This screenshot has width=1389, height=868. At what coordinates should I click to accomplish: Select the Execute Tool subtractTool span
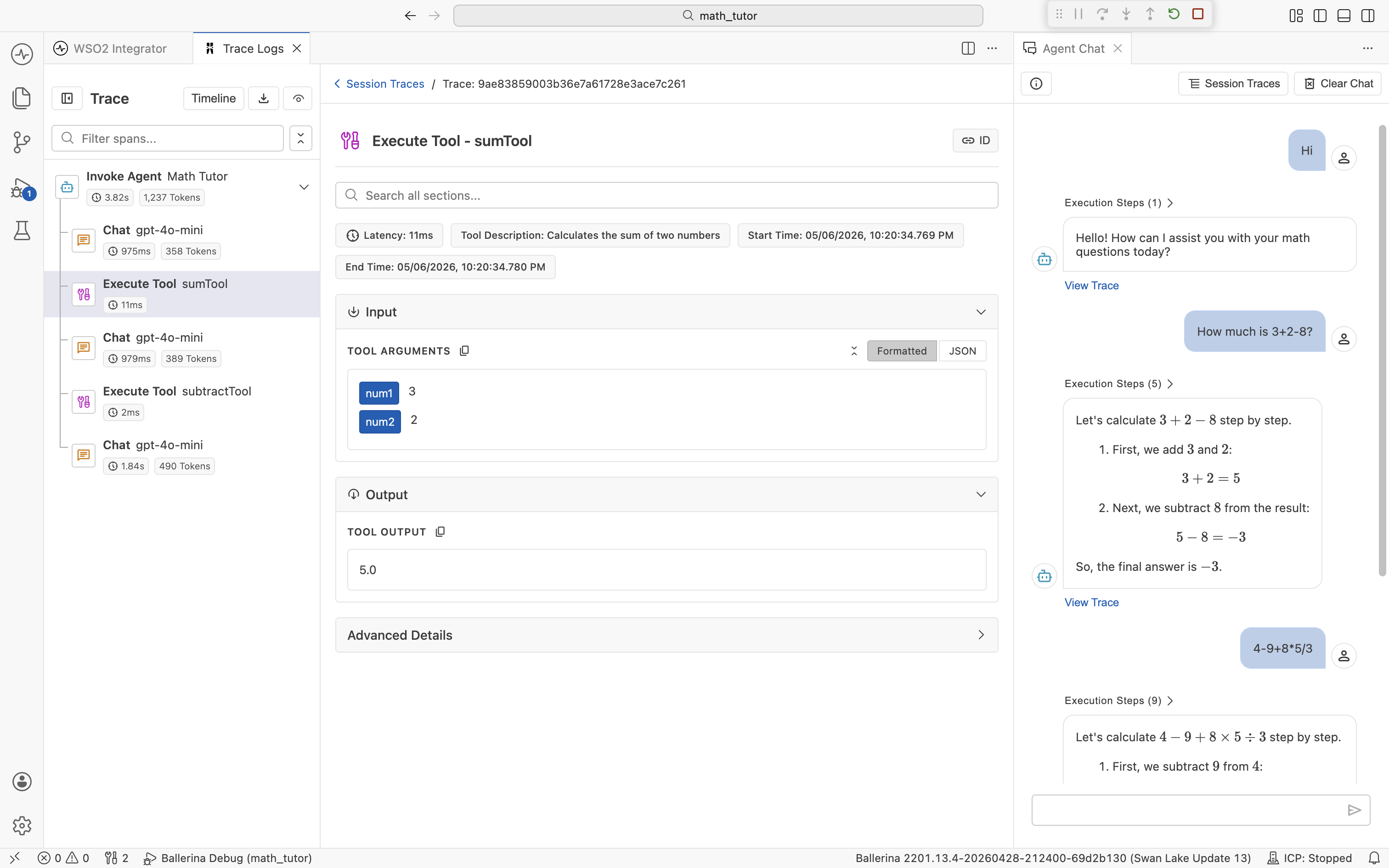182,401
